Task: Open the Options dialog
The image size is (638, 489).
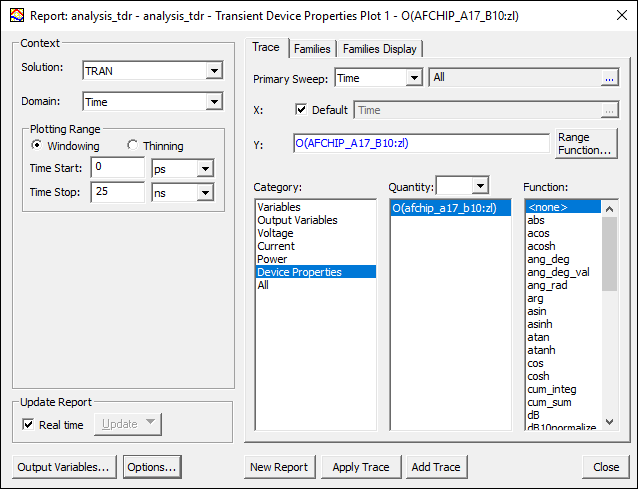Action: click(x=152, y=467)
